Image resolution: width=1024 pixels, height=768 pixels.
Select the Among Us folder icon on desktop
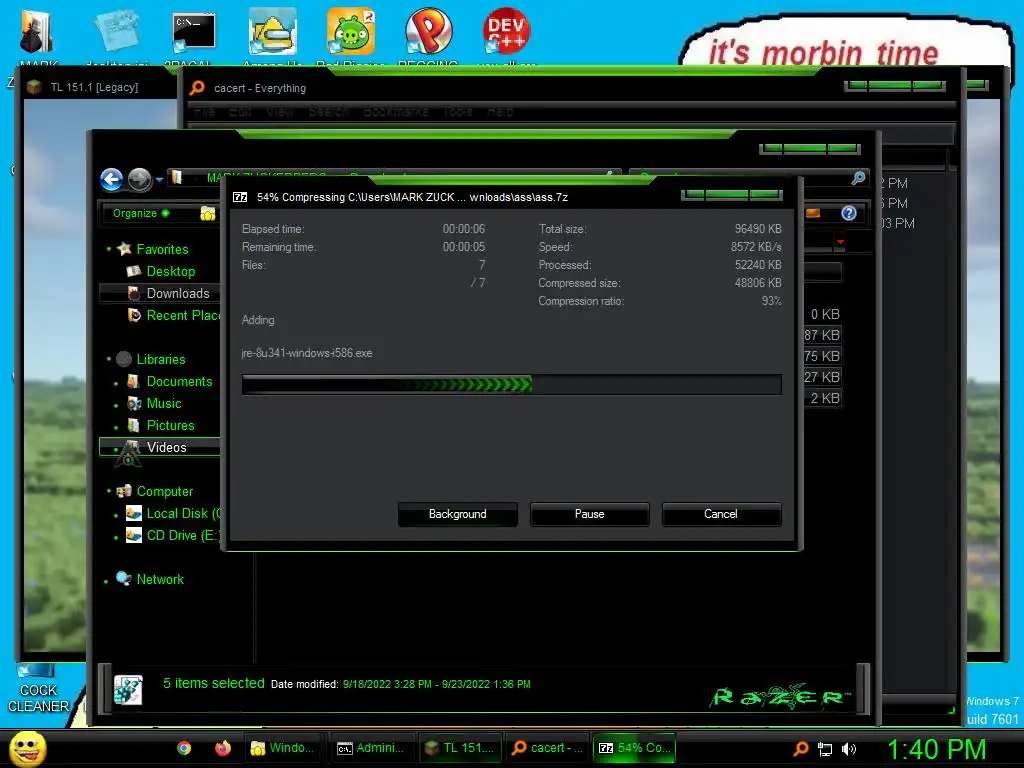pos(272,31)
